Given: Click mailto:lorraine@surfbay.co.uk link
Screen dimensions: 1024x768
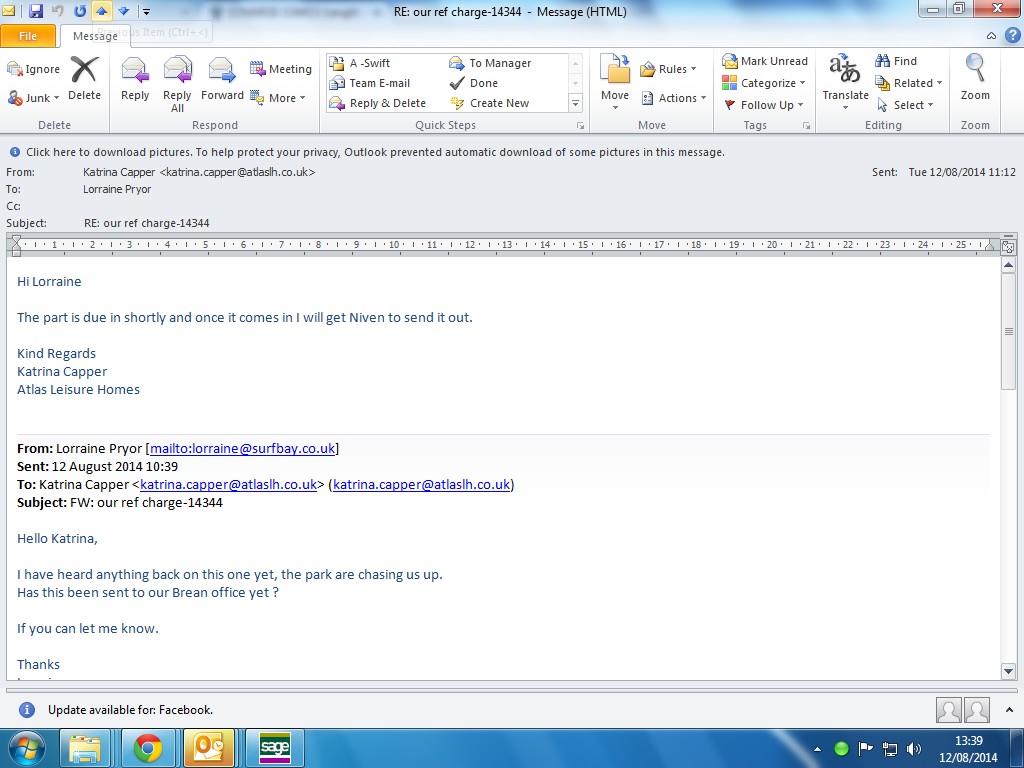Looking at the screenshot, I should click(242, 449).
